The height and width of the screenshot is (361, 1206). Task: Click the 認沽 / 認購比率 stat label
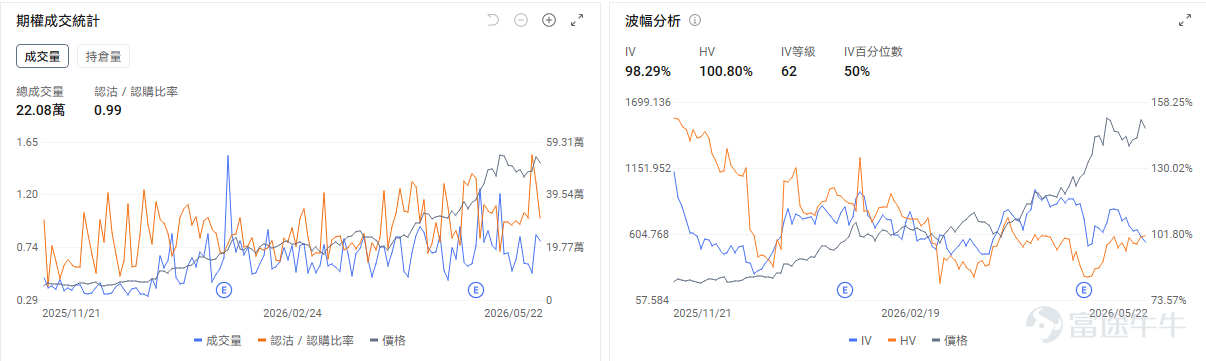[136, 91]
